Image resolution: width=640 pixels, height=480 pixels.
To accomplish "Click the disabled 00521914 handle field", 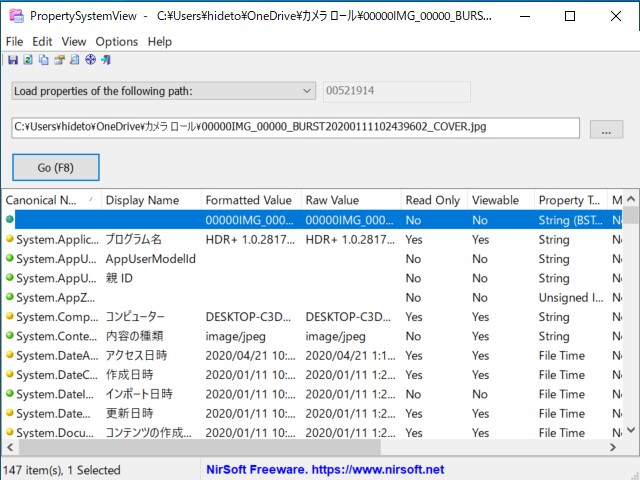I will (397, 91).
